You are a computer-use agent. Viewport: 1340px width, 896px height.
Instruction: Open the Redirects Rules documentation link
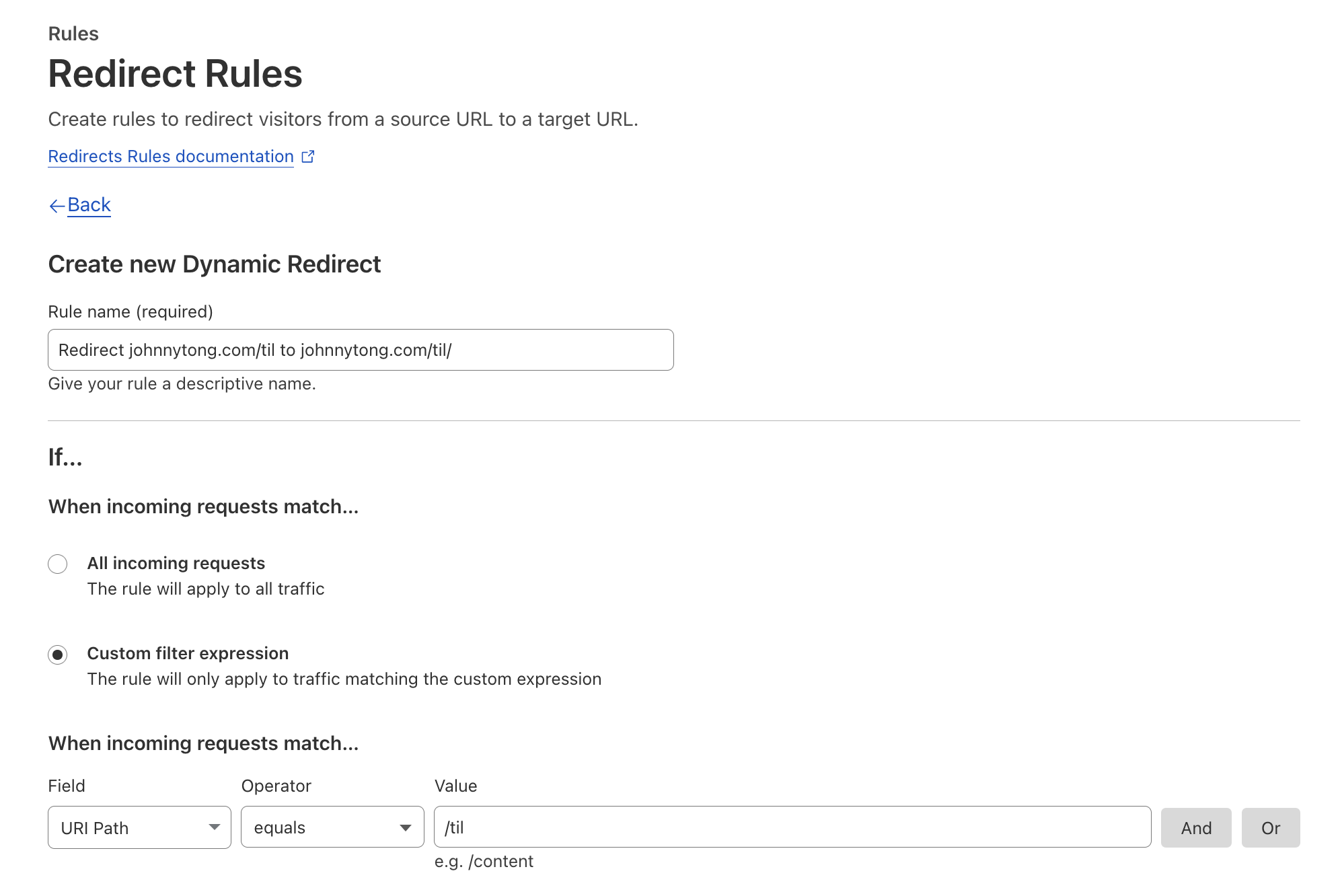coord(171,157)
